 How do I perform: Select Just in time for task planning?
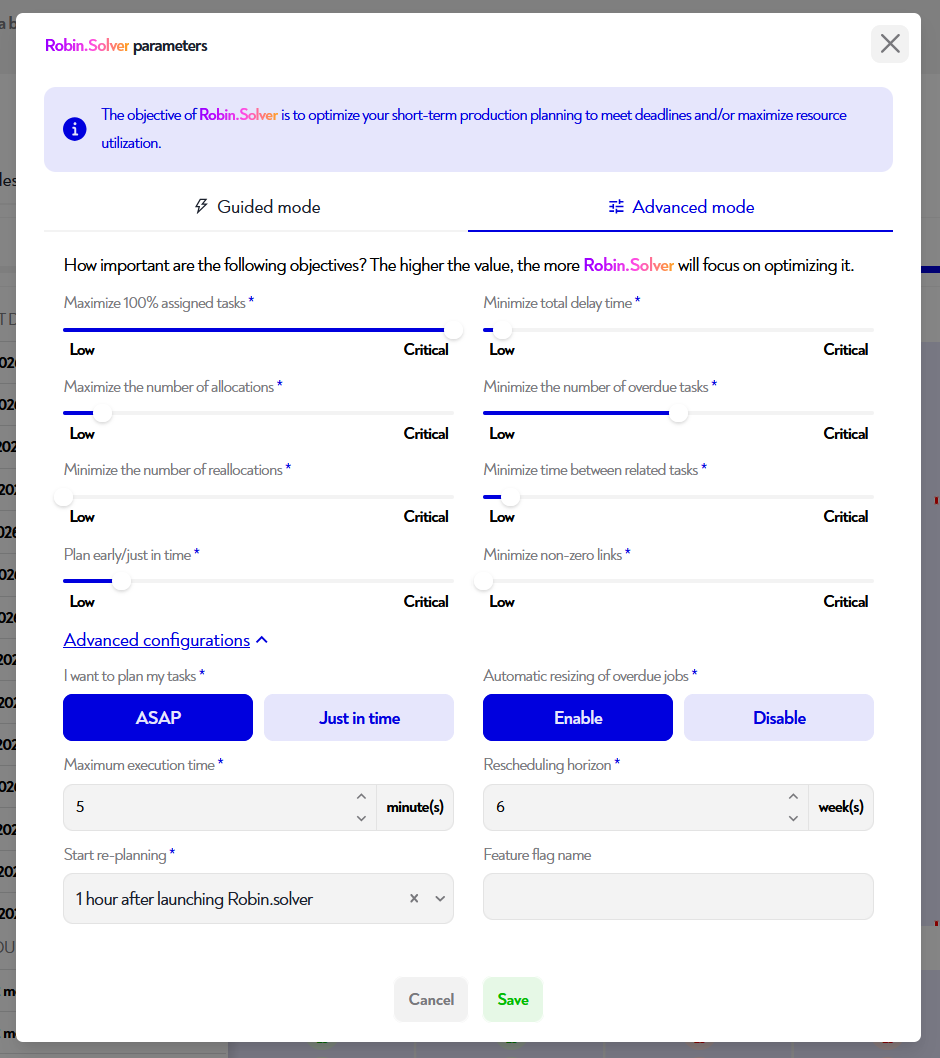(358, 717)
